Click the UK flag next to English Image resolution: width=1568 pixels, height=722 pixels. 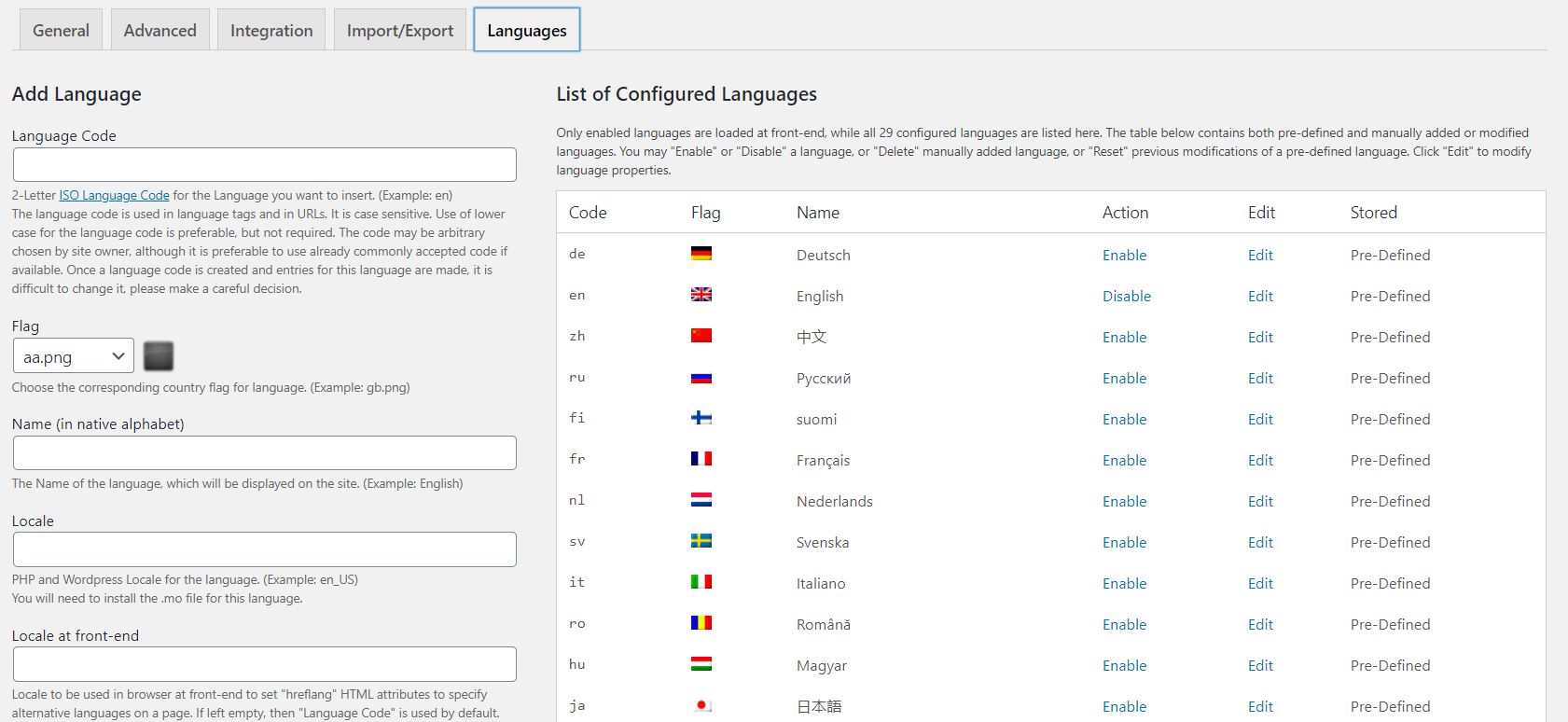pos(701,295)
